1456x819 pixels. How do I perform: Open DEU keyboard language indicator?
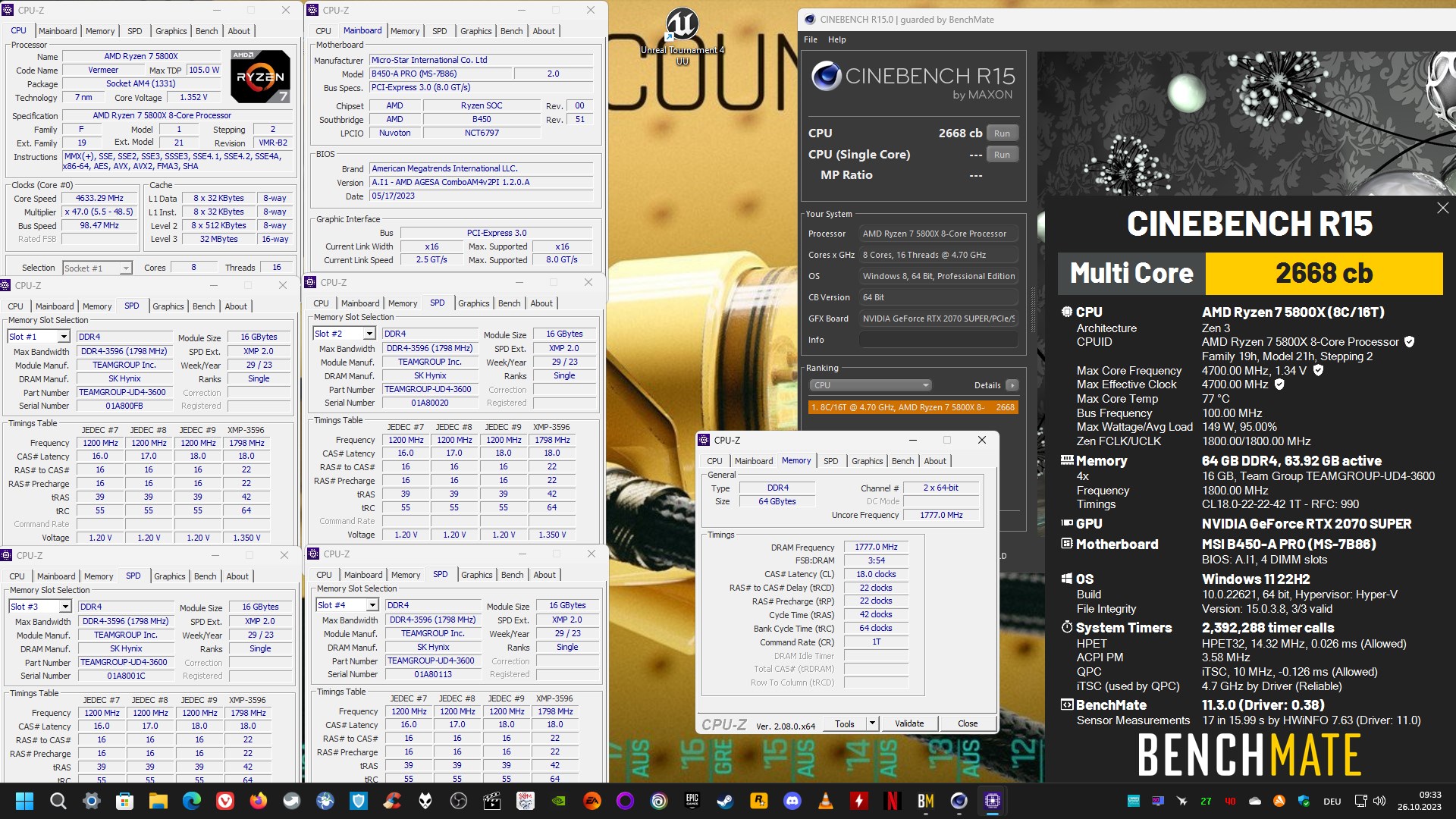click(1332, 801)
